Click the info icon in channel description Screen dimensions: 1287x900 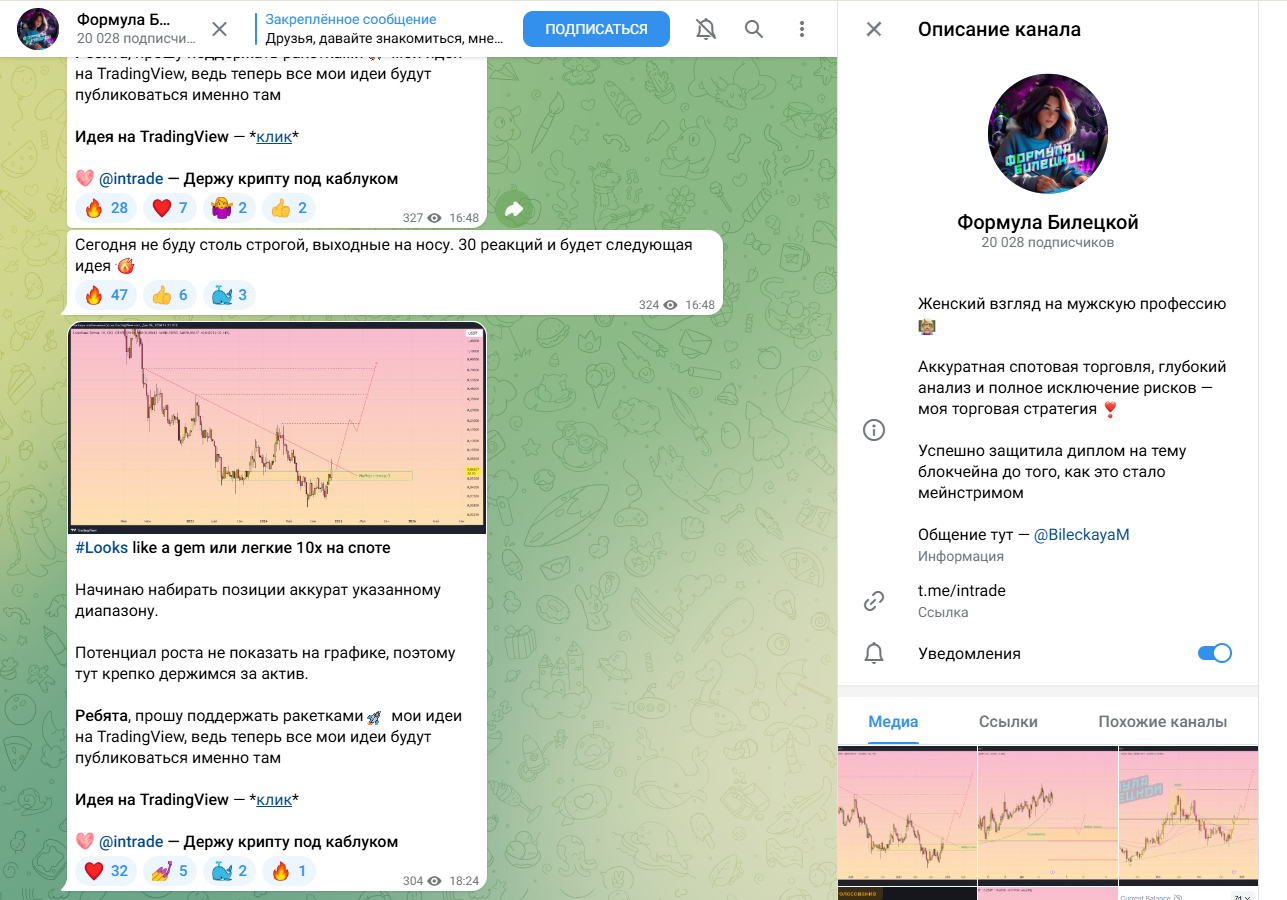point(874,430)
